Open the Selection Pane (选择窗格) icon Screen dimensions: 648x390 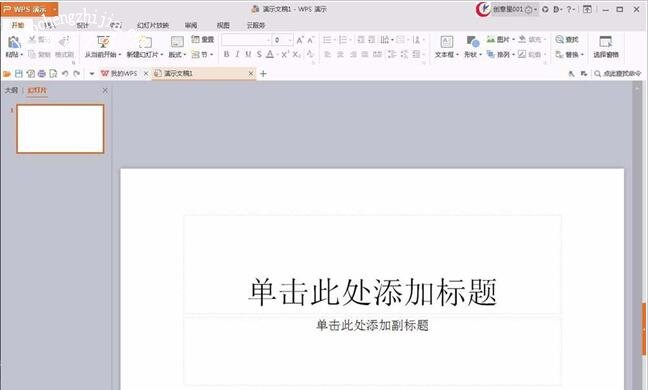pyautogui.click(x=606, y=42)
